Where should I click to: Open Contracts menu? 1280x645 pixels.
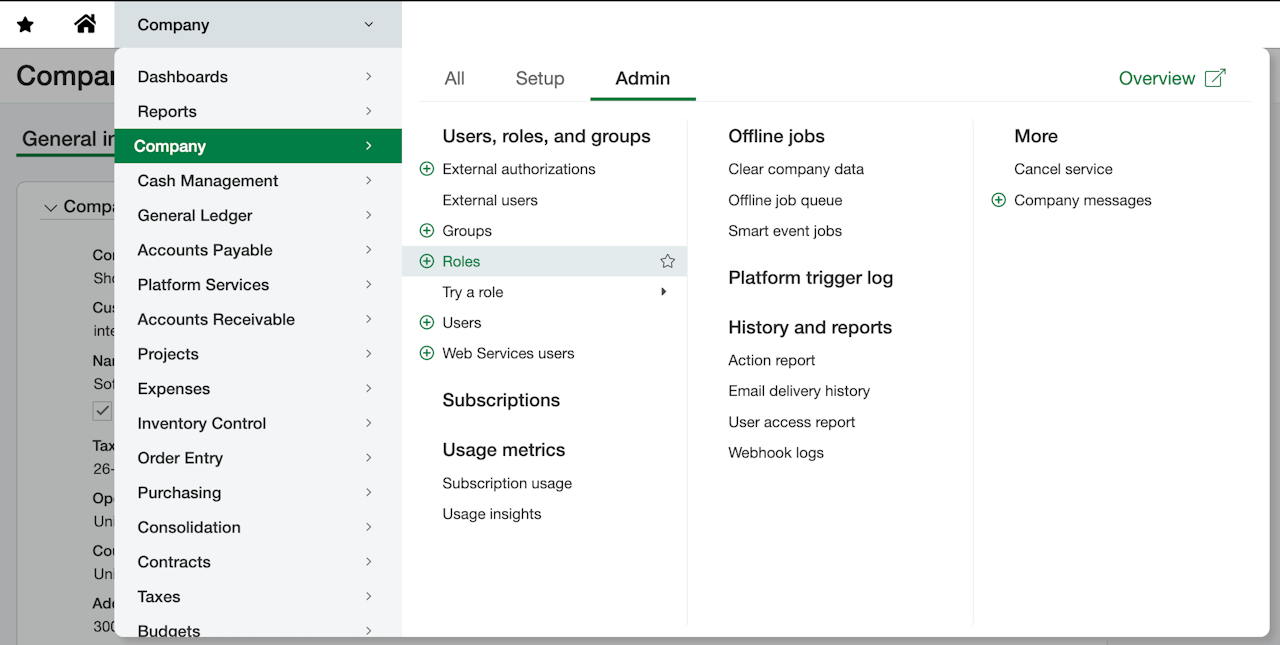(258, 562)
